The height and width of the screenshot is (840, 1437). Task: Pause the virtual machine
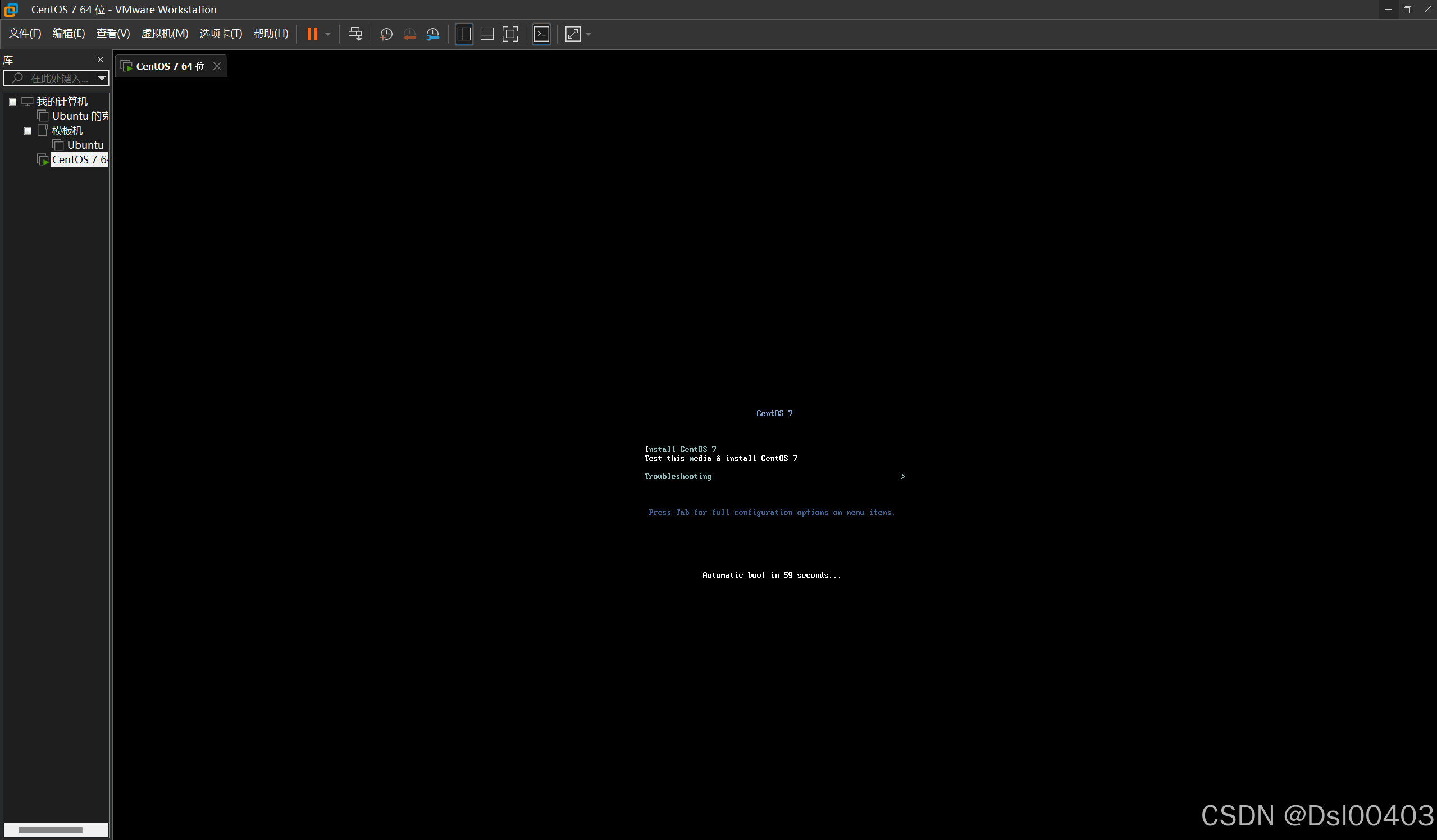[312, 34]
